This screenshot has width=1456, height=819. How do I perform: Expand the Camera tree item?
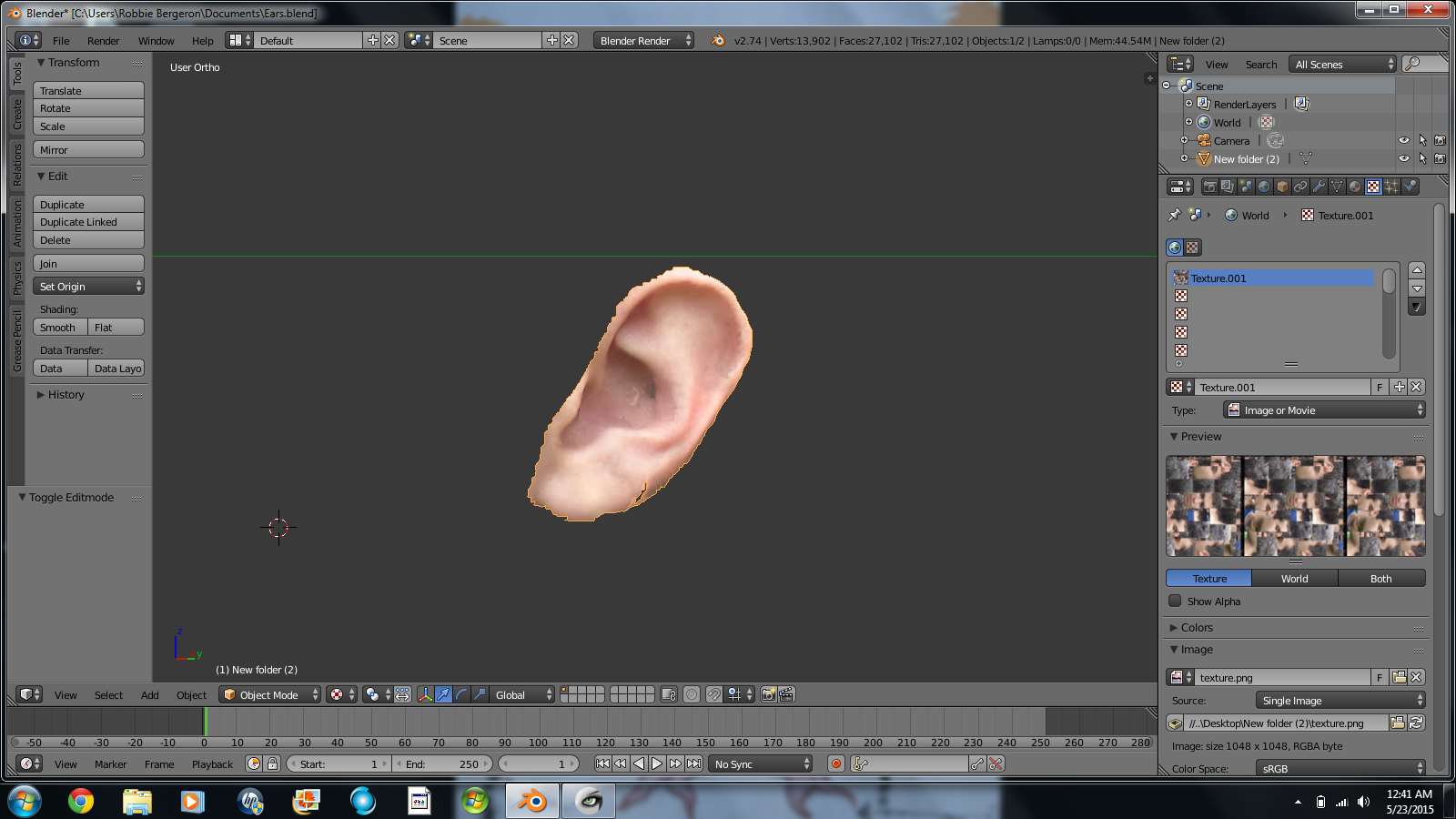pos(1184,140)
